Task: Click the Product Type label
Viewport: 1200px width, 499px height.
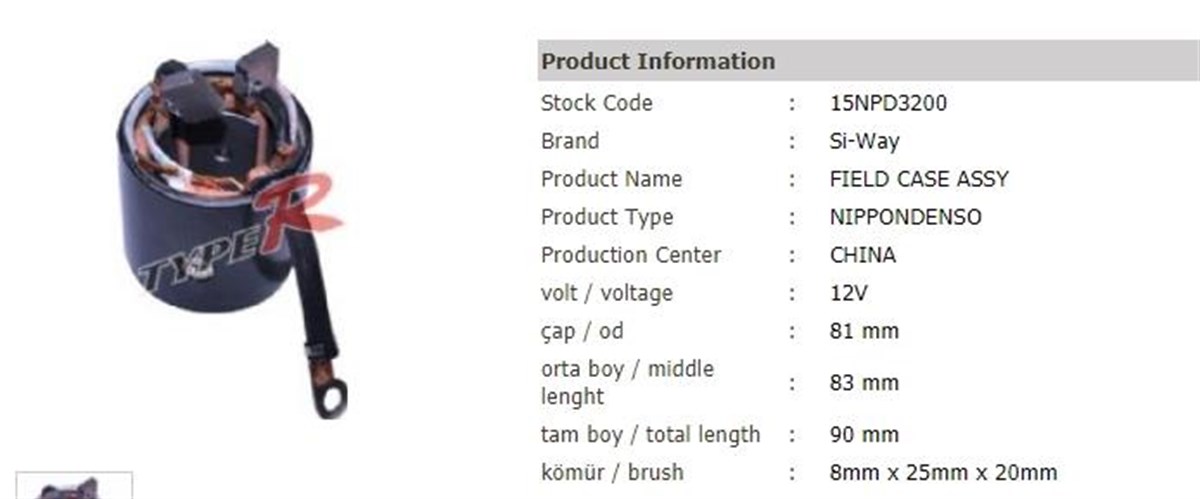Action: [607, 217]
